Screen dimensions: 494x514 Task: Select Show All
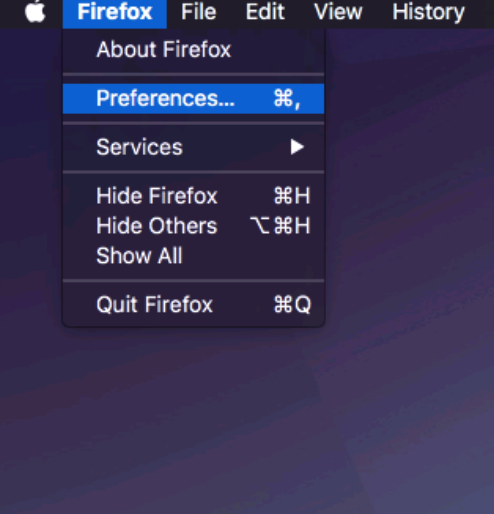coord(193,256)
